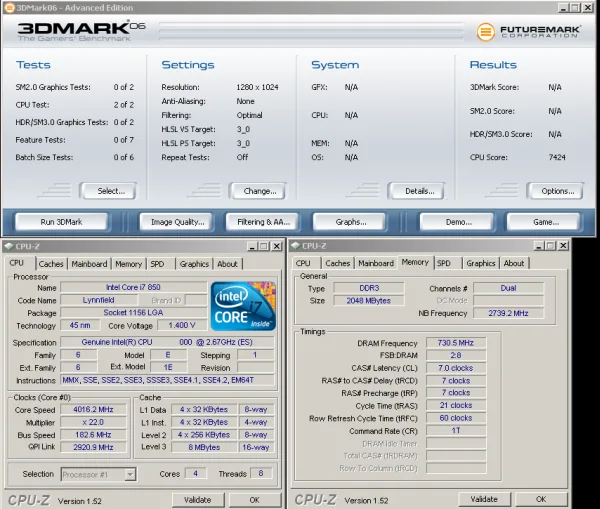Select CPU tab in left CPU-Z
Image resolution: width=600 pixels, height=509 pixels.
(x=20, y=263)
